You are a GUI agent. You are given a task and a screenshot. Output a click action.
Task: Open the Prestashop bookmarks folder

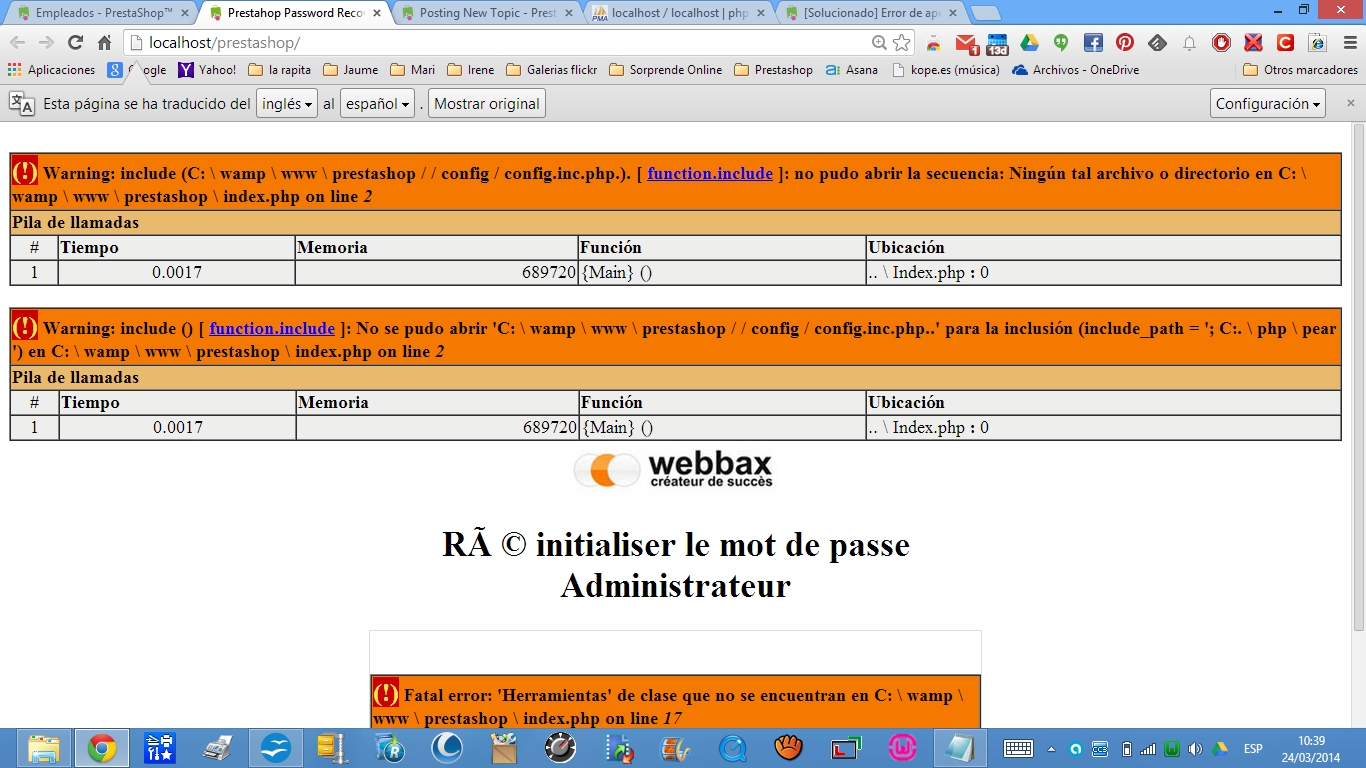(x=774, y=70)
